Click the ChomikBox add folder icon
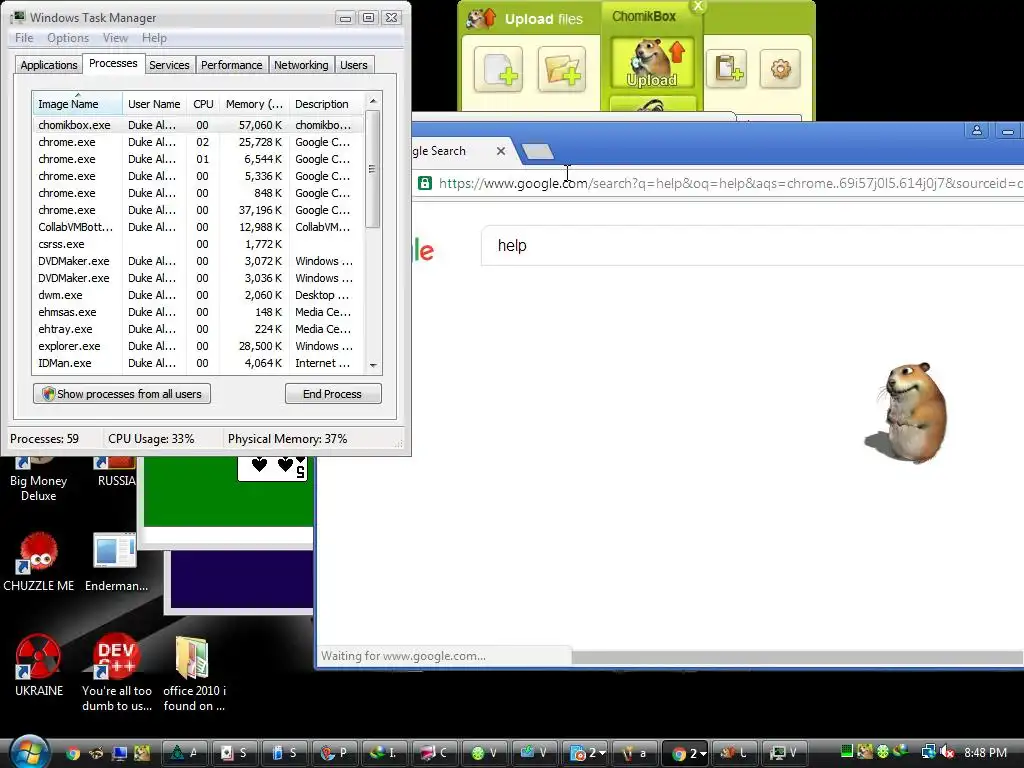Screen dimensions: 1024x768 click(x=562, y=69)
